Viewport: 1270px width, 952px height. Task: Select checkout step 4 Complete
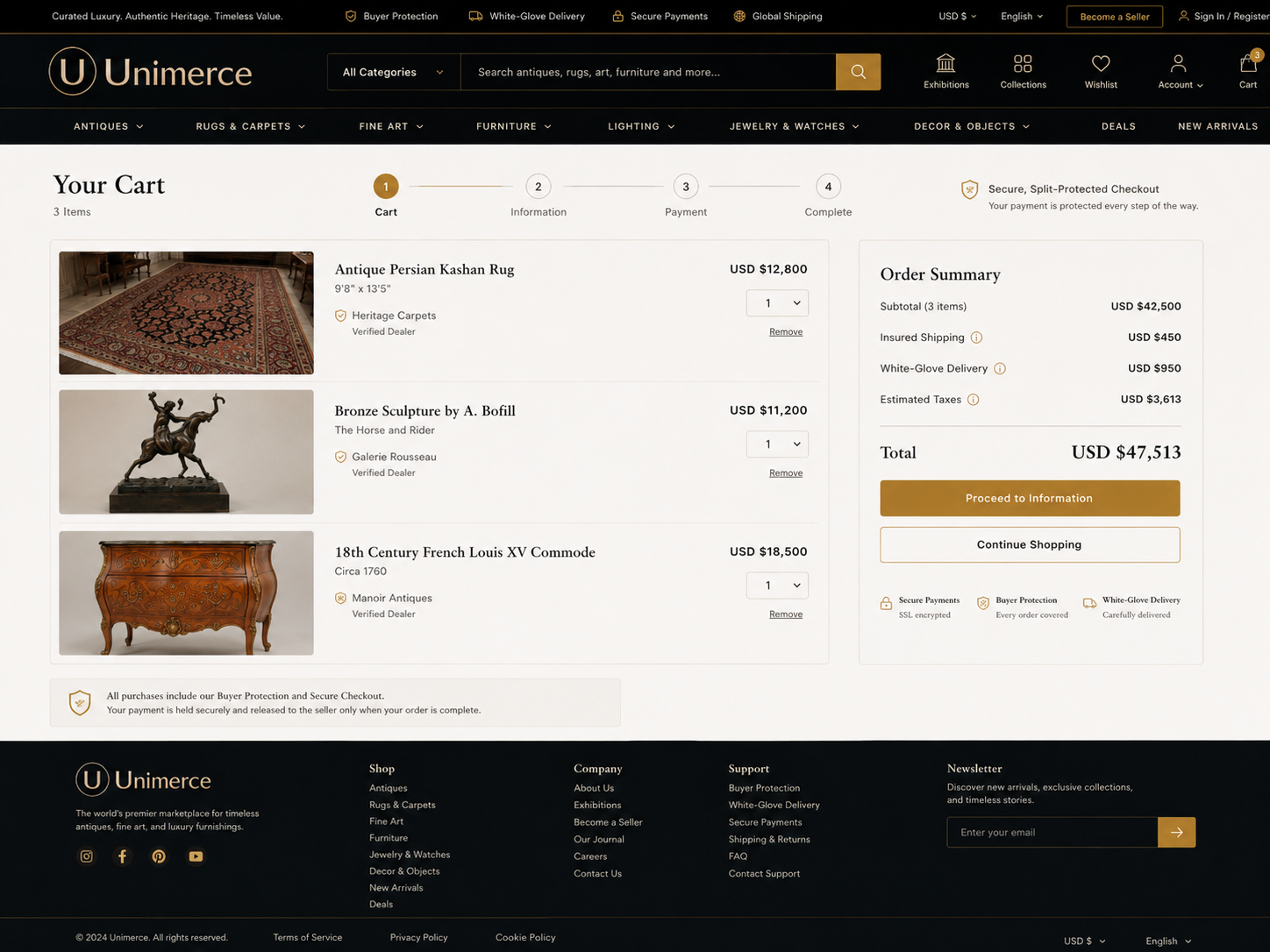tap(828, 196)
